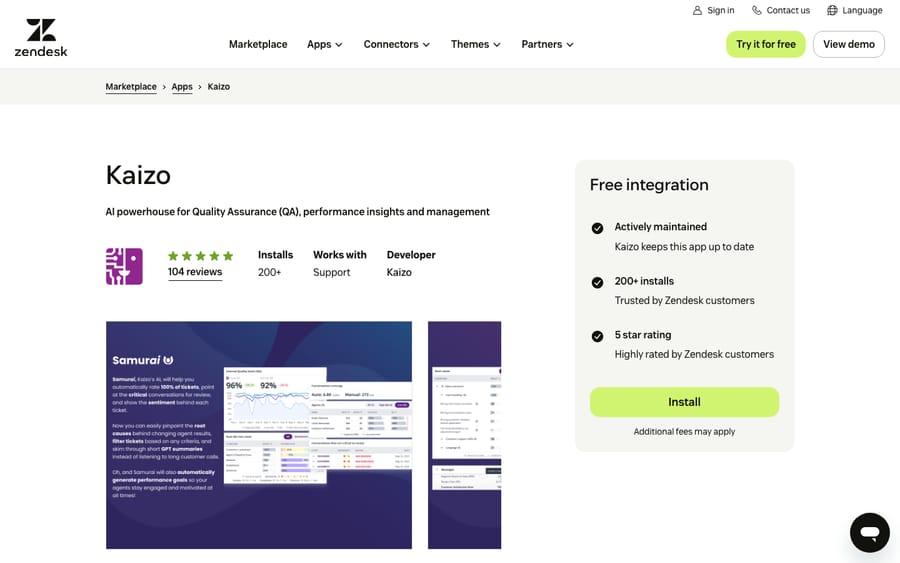This screenshot has height=563, width=900.
Task: Open the second partially visible screenshot
Action: pos(464,435)
